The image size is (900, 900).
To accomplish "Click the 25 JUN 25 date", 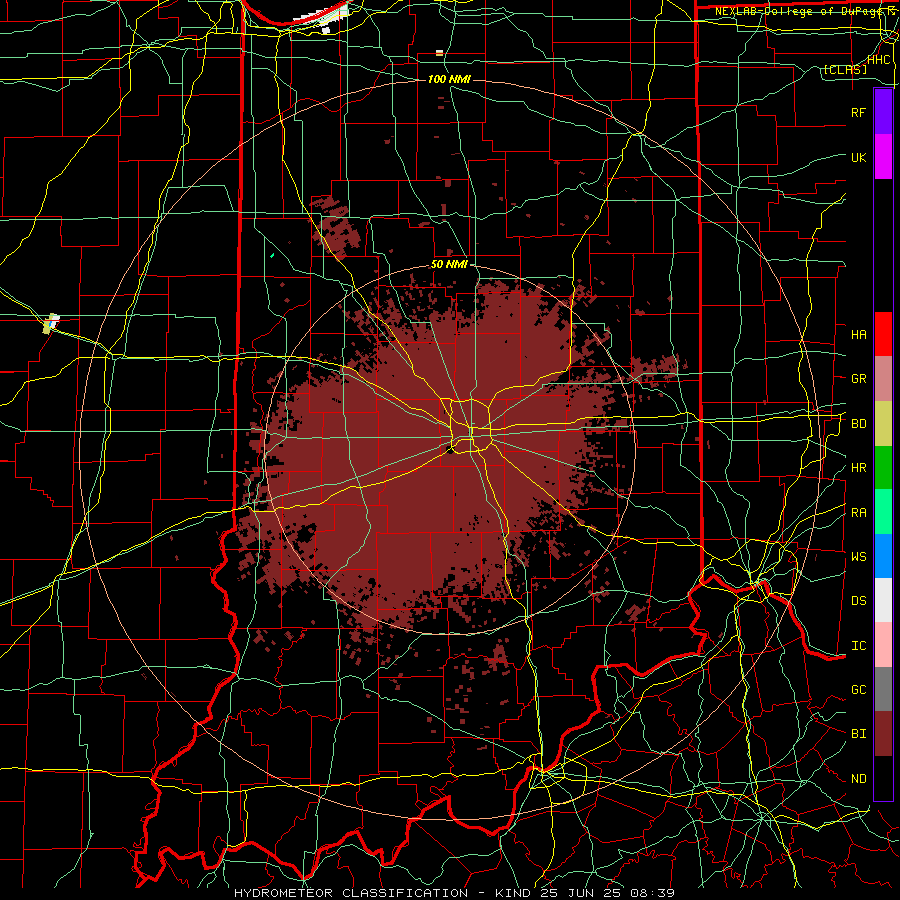I will click(x=581, y=893).
